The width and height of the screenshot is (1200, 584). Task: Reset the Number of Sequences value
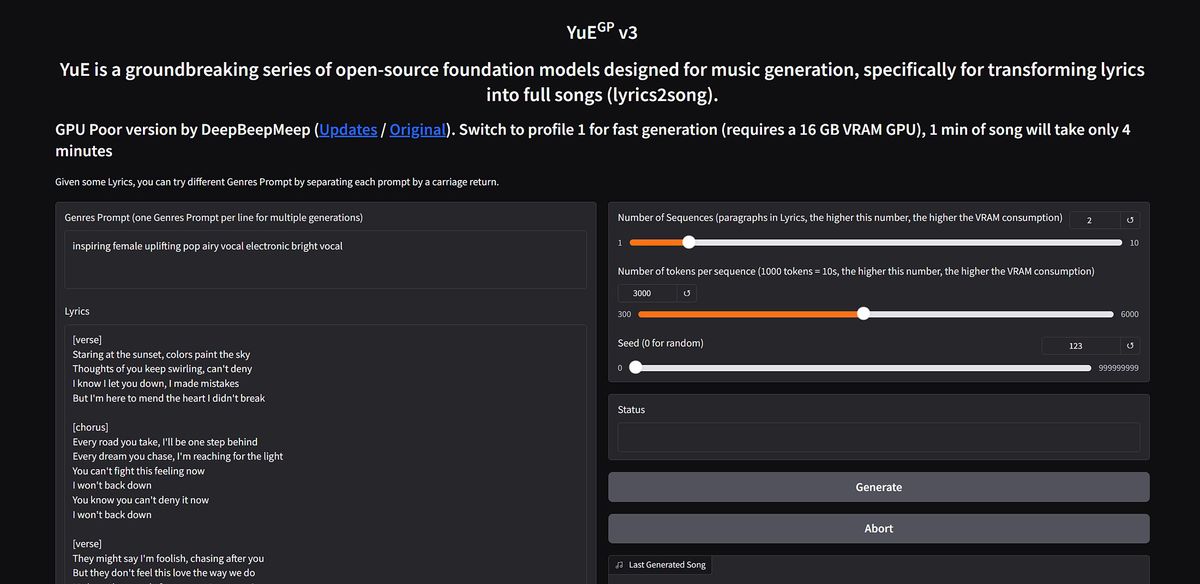coord(1128,219)
